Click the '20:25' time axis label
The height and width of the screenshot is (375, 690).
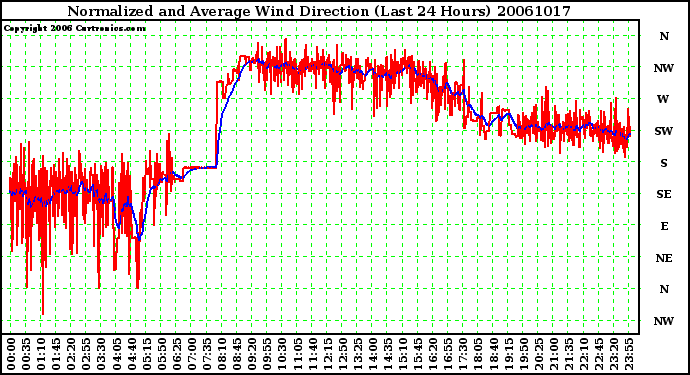coord(538,354)
